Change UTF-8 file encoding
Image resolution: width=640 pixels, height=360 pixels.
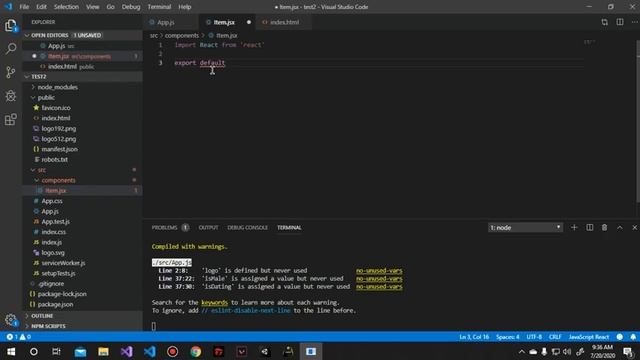point(534,337)
